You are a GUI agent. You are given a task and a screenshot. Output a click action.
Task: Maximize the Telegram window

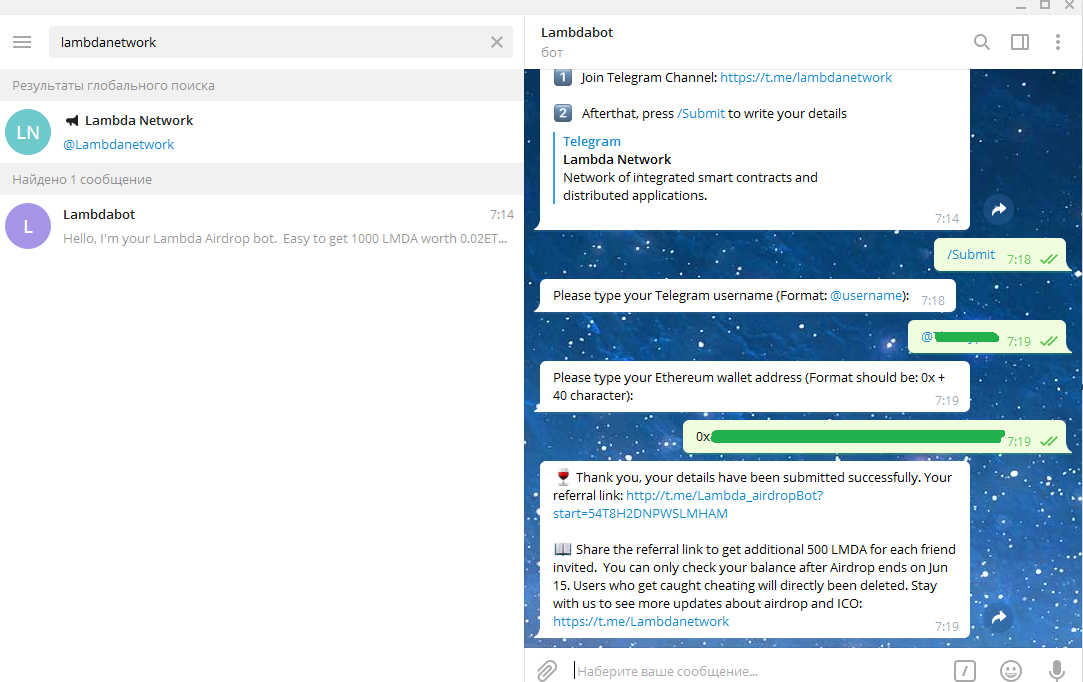tap(1045, 6)
